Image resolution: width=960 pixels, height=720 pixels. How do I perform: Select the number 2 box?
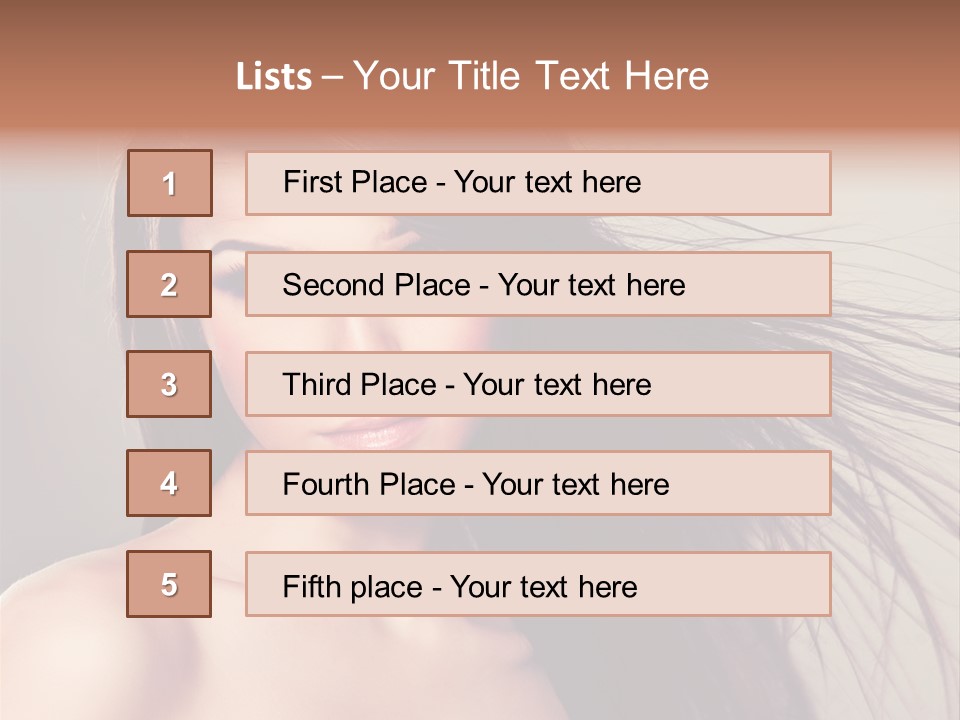click(169, 284)
